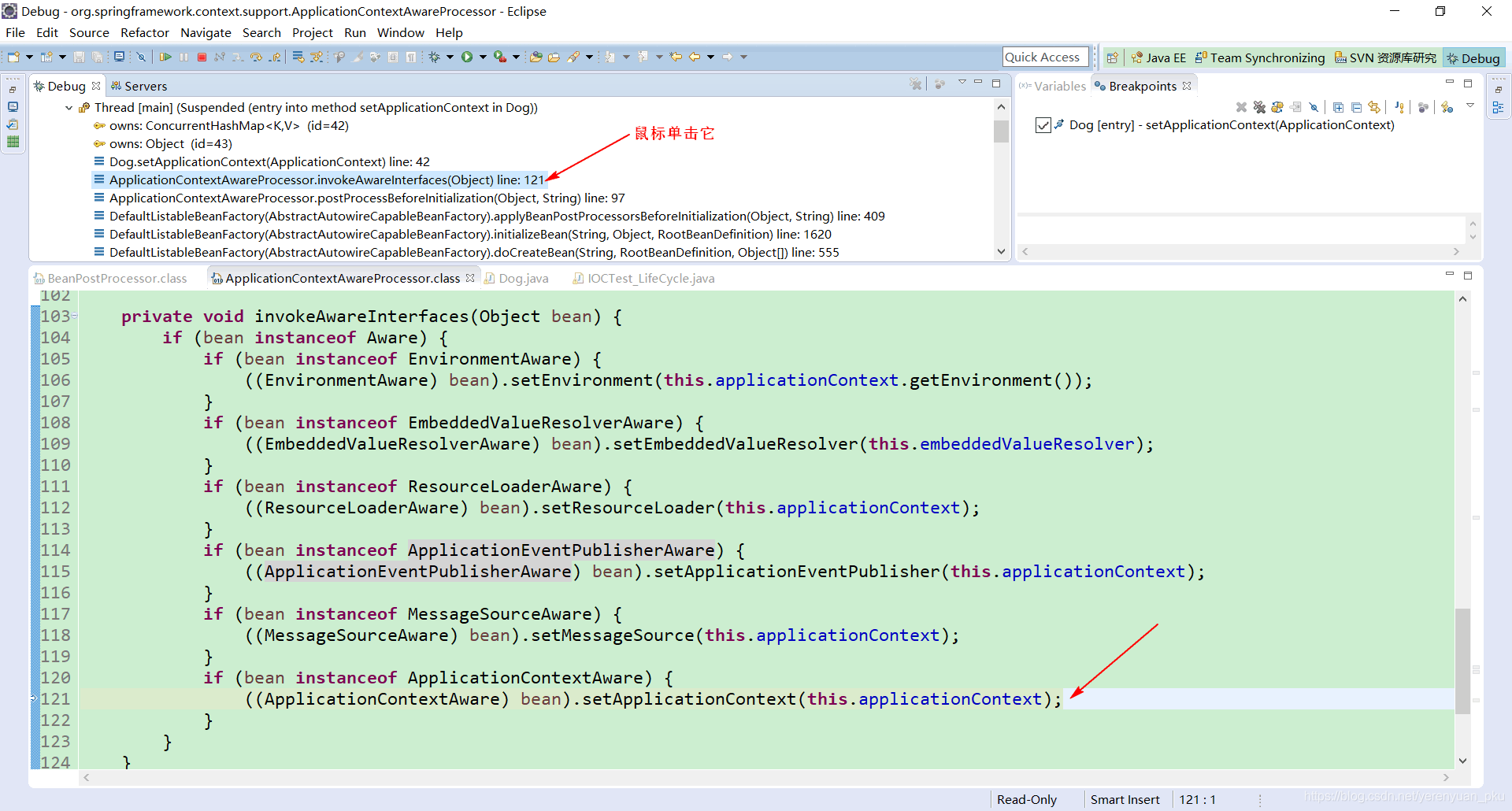Select the postProcessBeforeInitialization line 97 stack frame
Screen dimensions: 1512x811
coord(367,198)
